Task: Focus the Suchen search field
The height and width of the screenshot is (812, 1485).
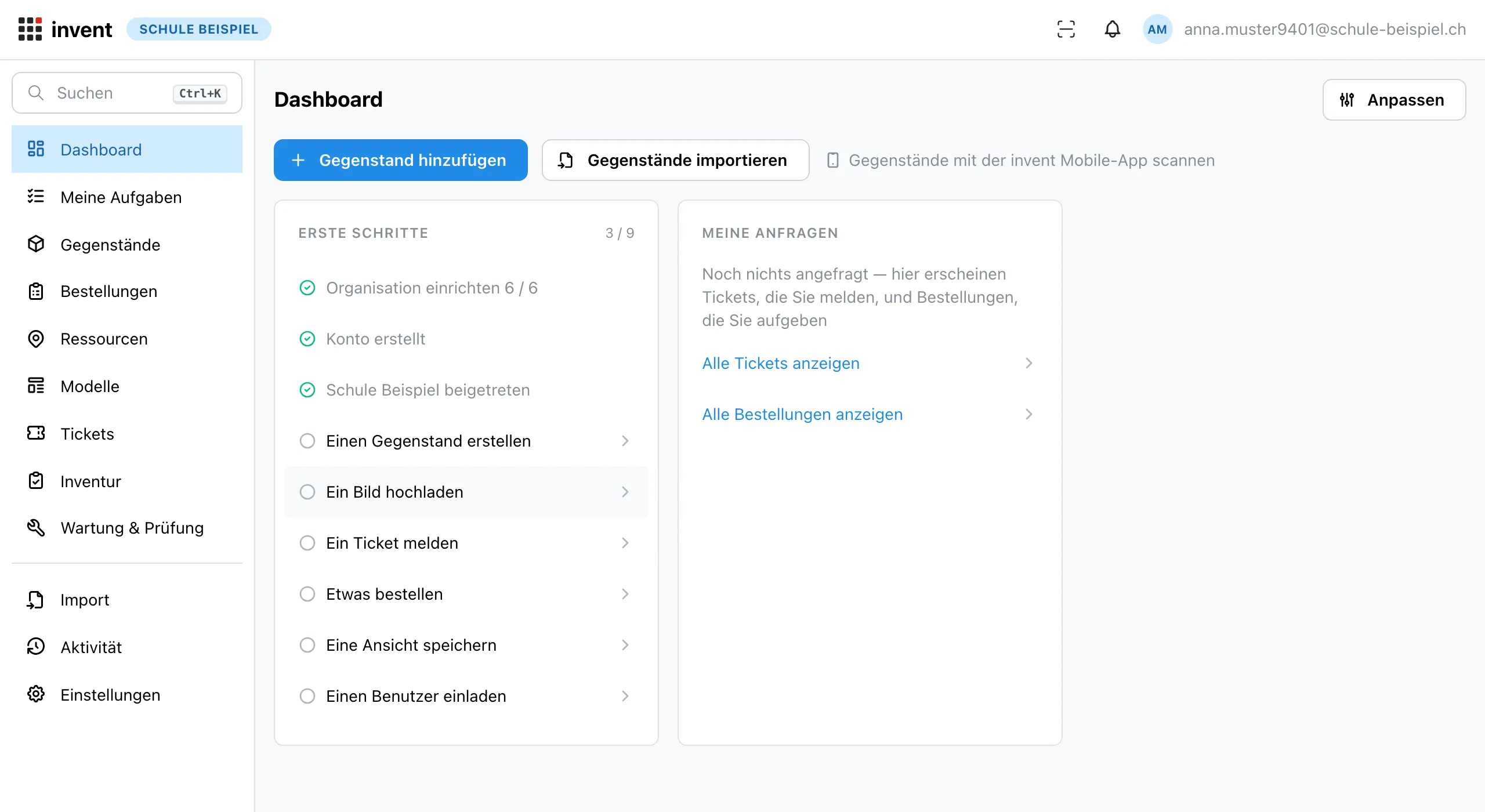Action: click(127, 93)
